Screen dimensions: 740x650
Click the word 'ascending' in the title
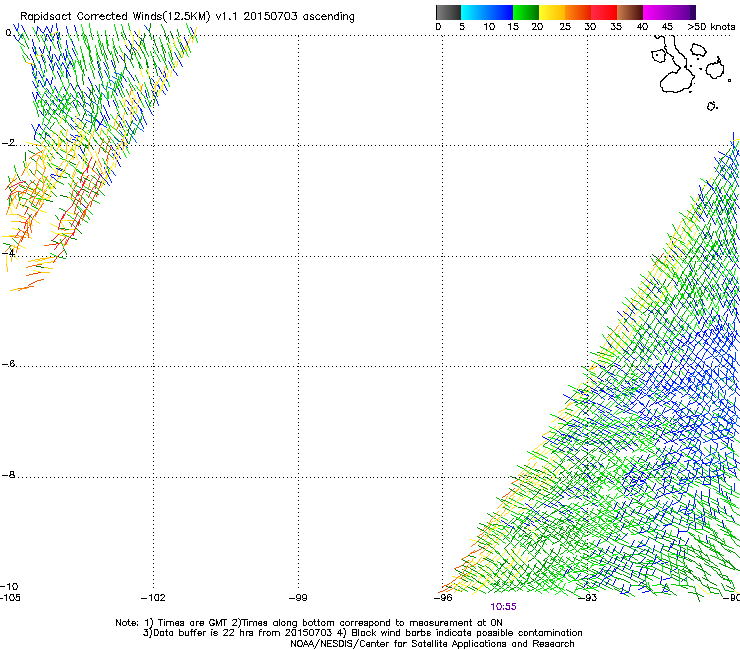(x=328, y=17)
